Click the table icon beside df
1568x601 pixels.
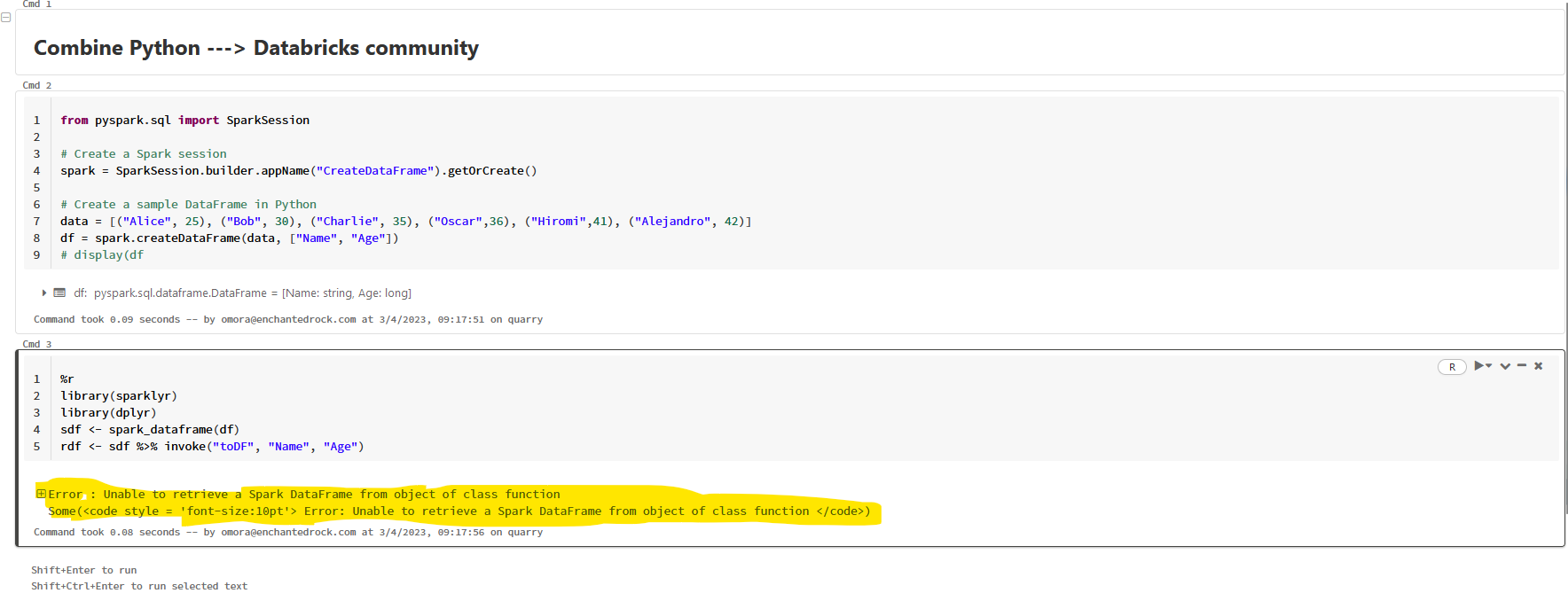click(59, 293)
